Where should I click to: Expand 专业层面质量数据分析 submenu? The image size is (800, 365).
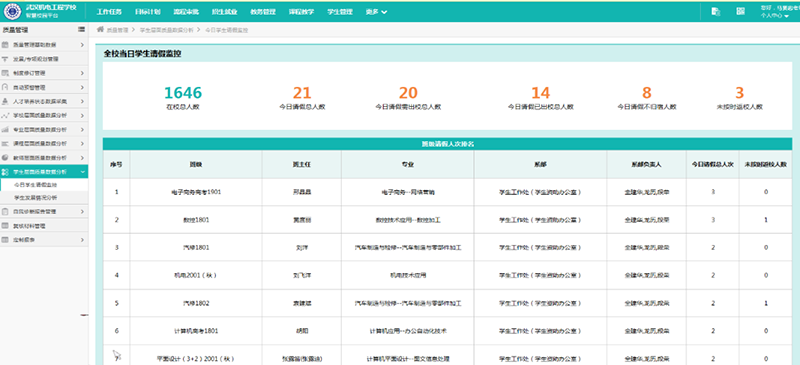[x=44, y=130]
